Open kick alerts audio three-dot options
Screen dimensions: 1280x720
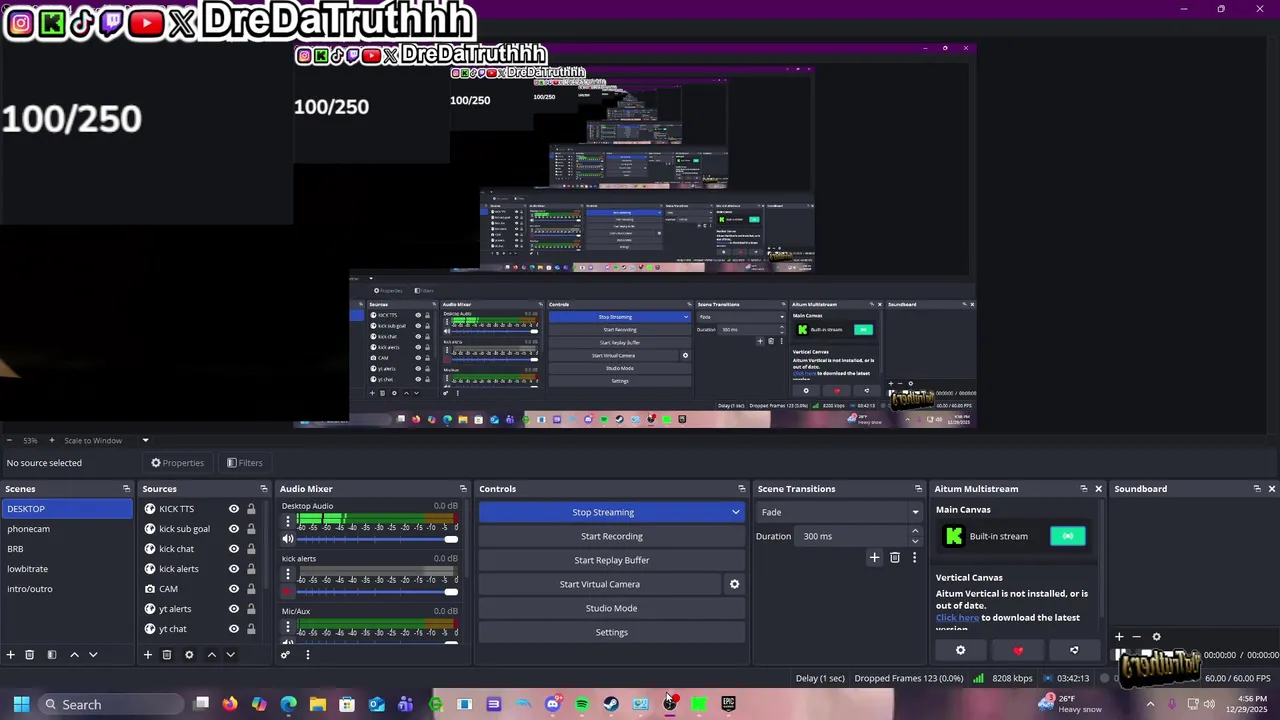pos(288,575)
